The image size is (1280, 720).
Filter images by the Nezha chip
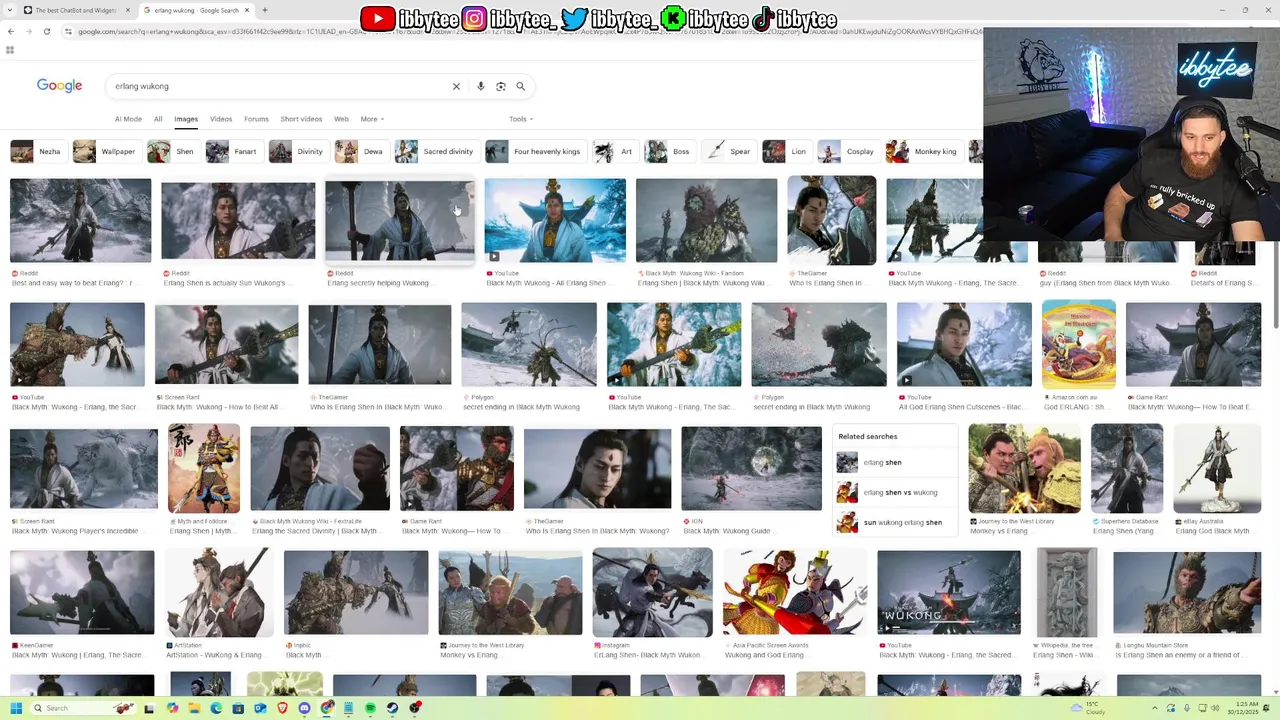pos(37,151)
